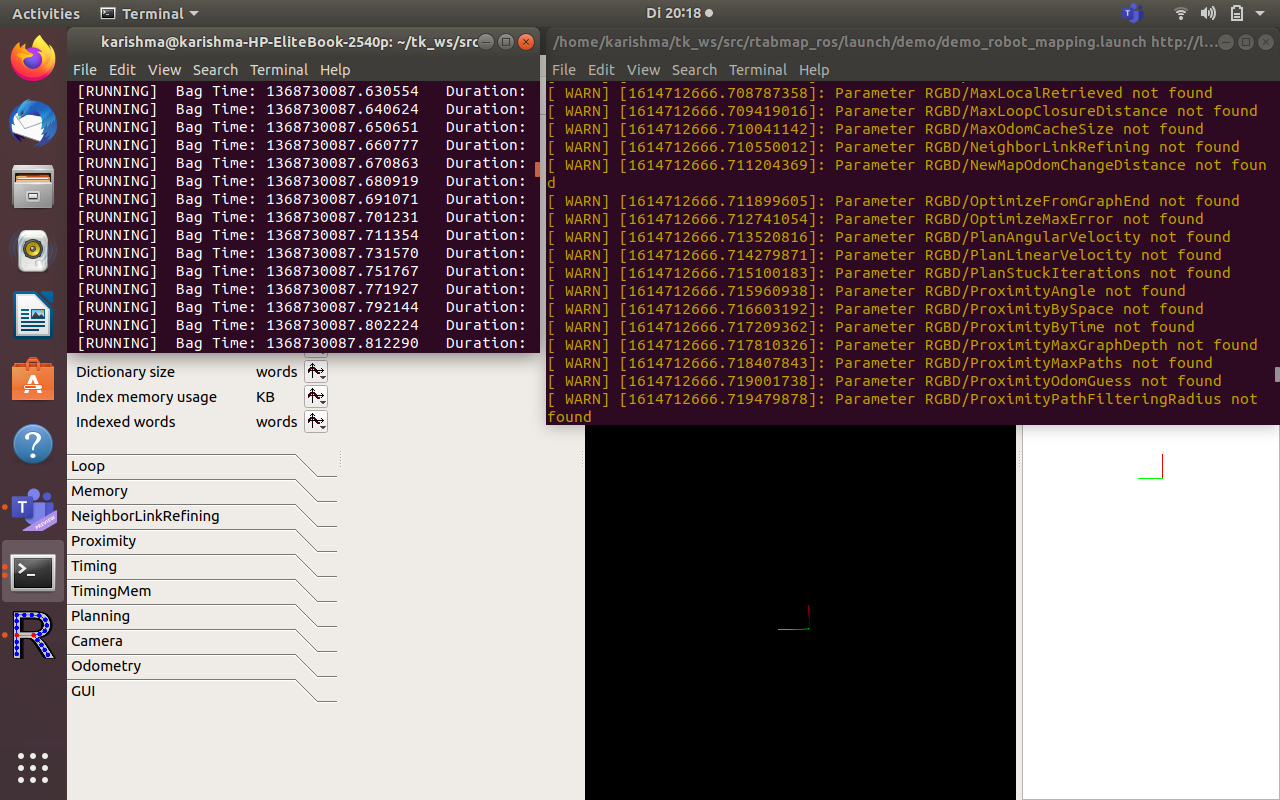Open the clock showing Di 20:18
This screenshot has height=800, width=1280.
pos(673,14)
